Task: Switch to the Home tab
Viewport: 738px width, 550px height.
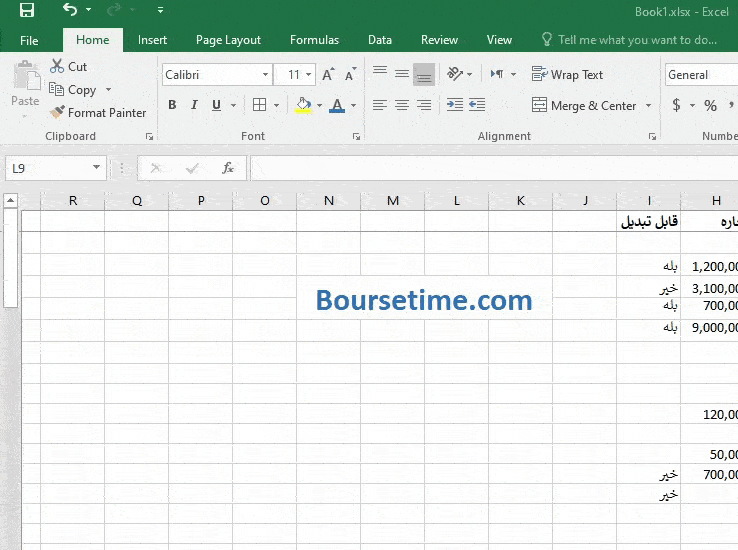Action: pos(93,40)
